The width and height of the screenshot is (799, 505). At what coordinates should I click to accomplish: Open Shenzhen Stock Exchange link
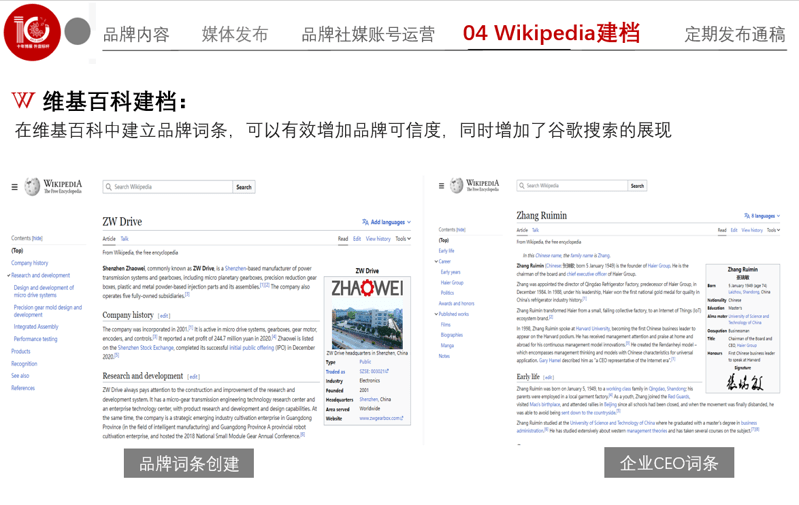pyautogui.click(x=146, y=348)
